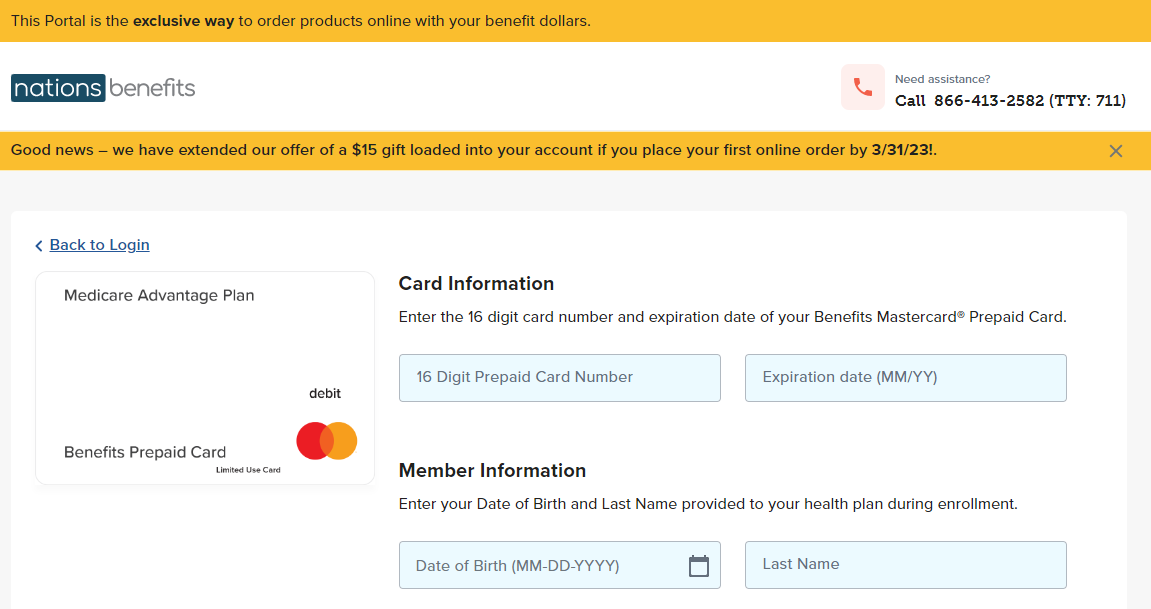Screen dimensions: 1151x609
Task: Click the nations benefits logo
Action: pyautogui.click(x=103, y=87)
